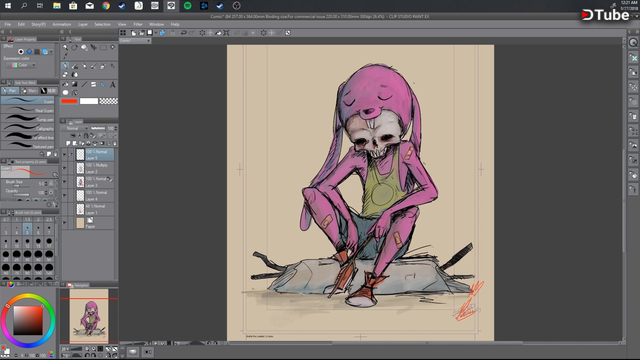The height and width of the screenshot is (360, 640).
Task: Collapse the Layer Property palette dock arrows
Action: tap(2, 32)
